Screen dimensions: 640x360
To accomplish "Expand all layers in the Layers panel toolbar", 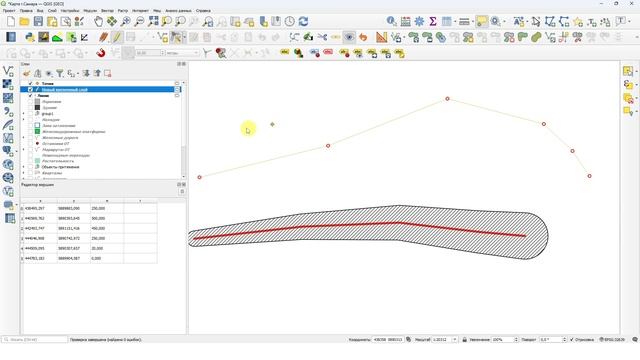I will 86,73.
